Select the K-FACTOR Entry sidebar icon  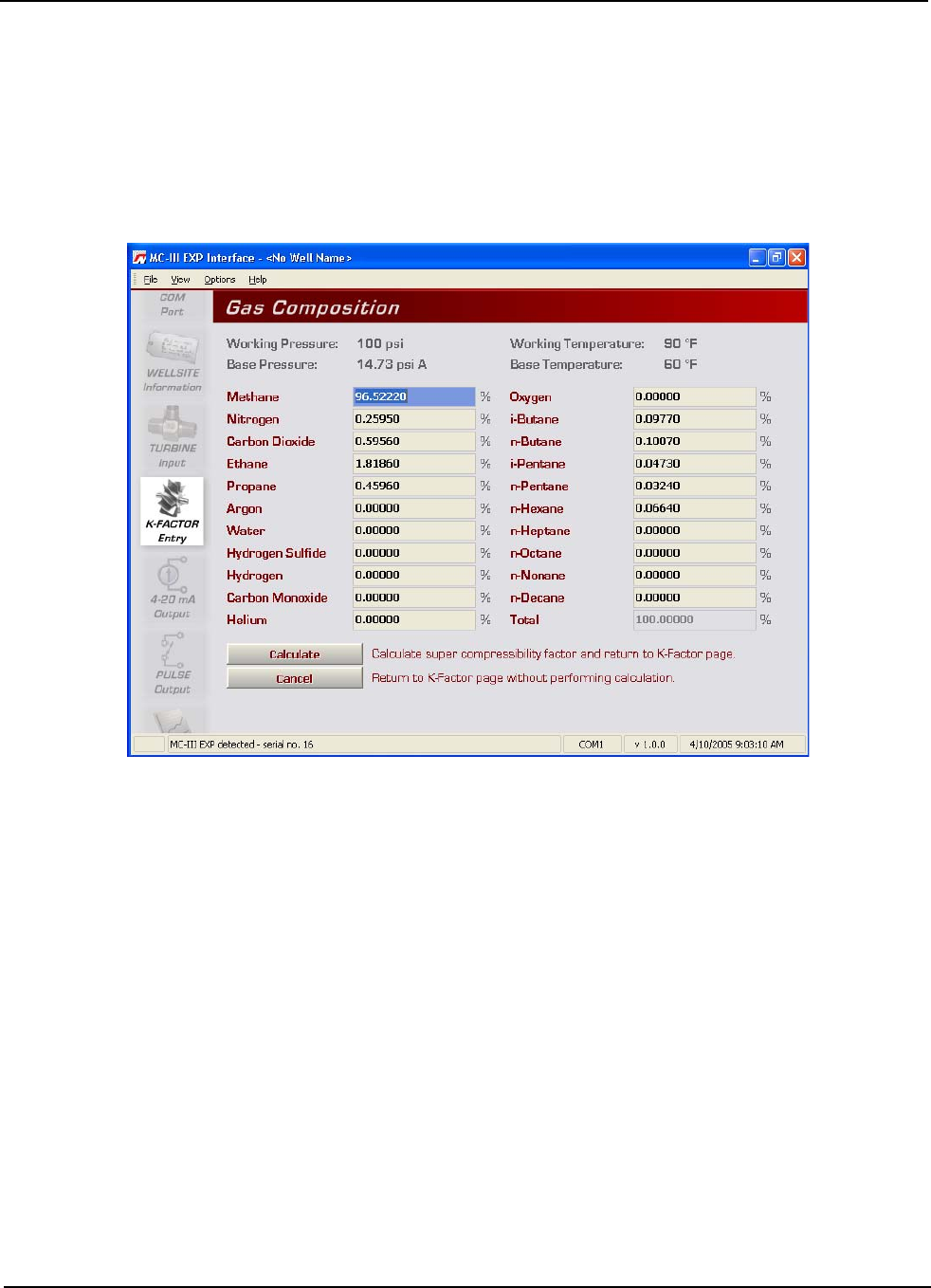172,511
